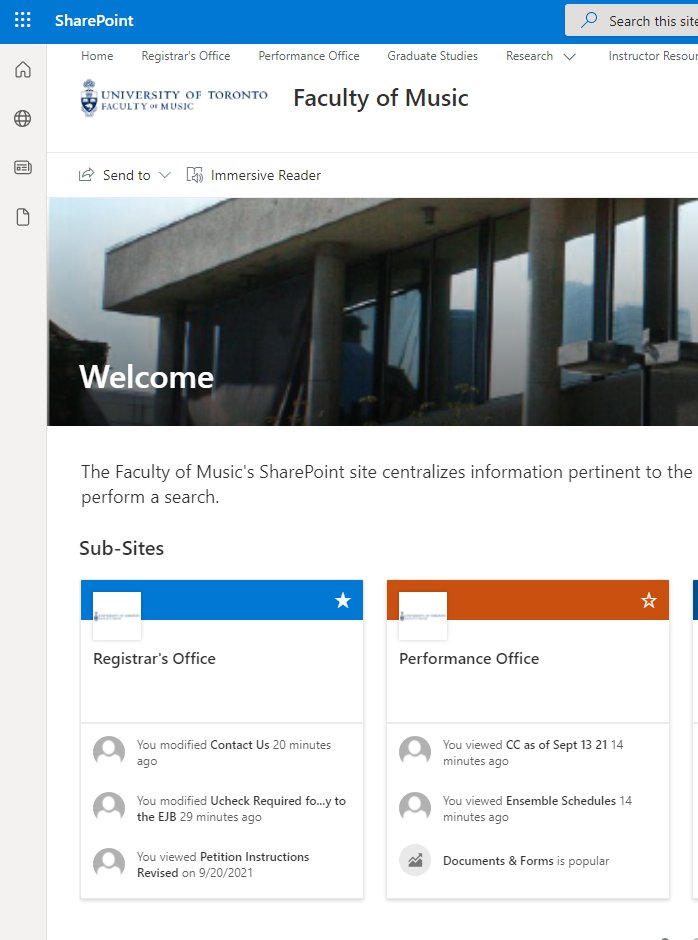
Task: Click the Sub-Sites section heading
Action: [x=122, y=548]
